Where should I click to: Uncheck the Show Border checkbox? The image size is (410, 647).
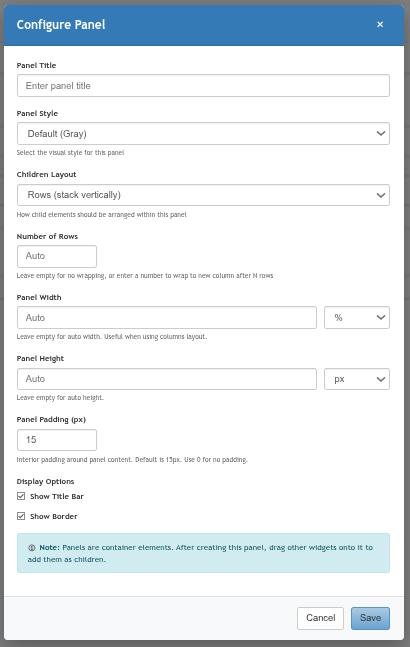[21, 516]
